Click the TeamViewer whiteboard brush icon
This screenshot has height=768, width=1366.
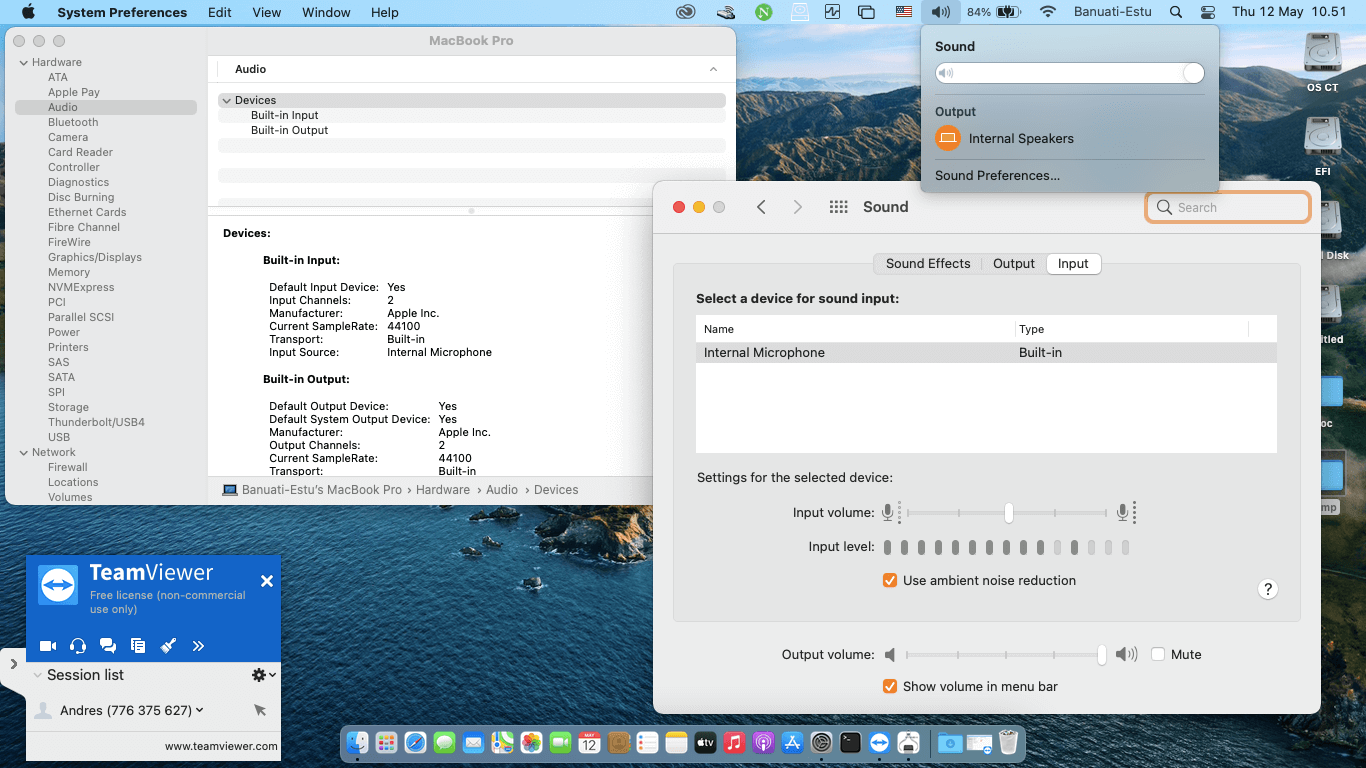[168, 646]
